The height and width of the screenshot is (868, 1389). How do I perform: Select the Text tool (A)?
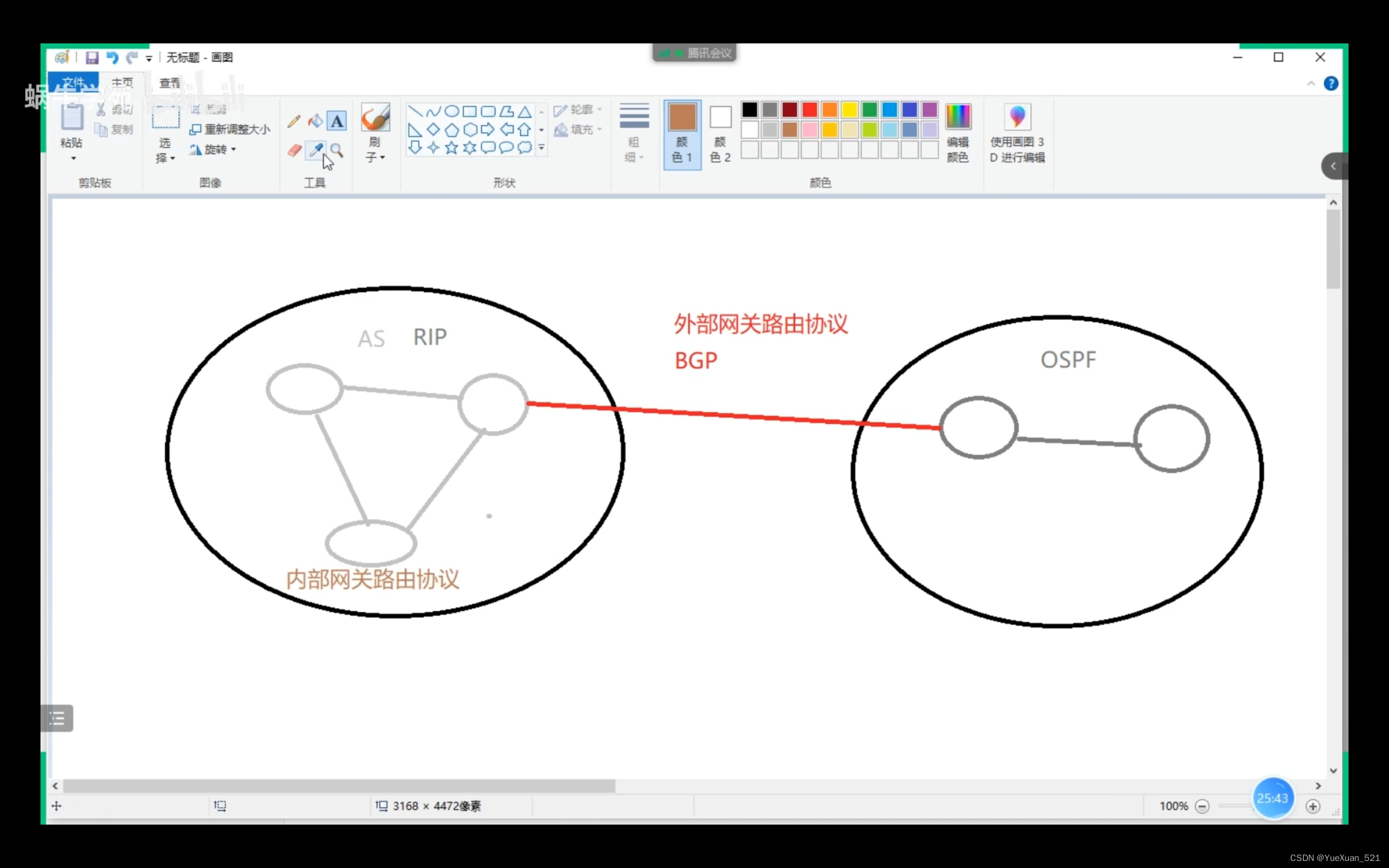337,121
